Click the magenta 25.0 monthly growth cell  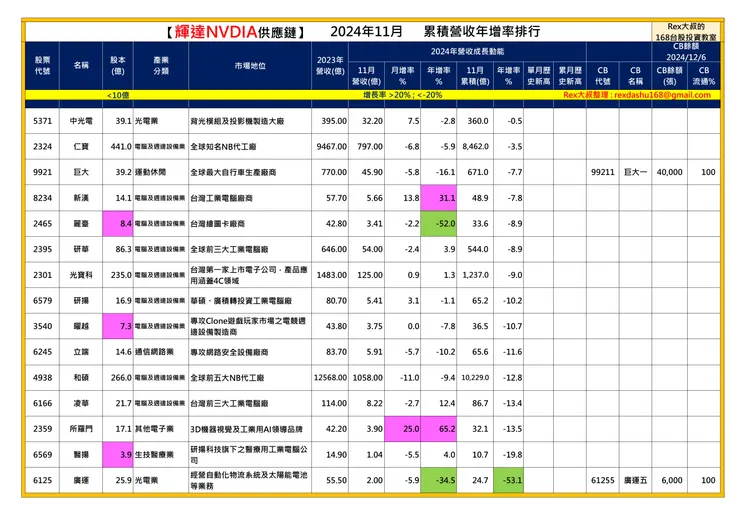click(x=403, y=429)
